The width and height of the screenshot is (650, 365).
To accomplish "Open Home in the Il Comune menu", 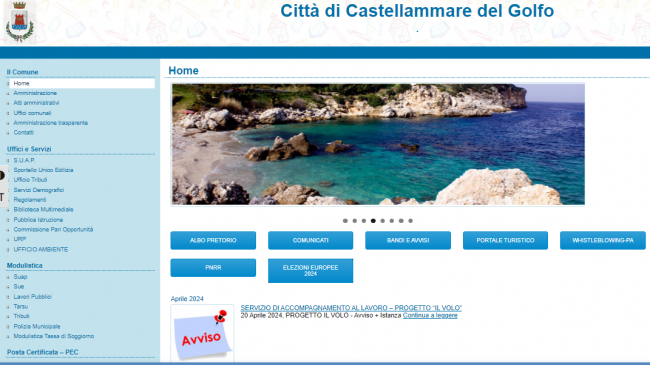I will 82,83.
